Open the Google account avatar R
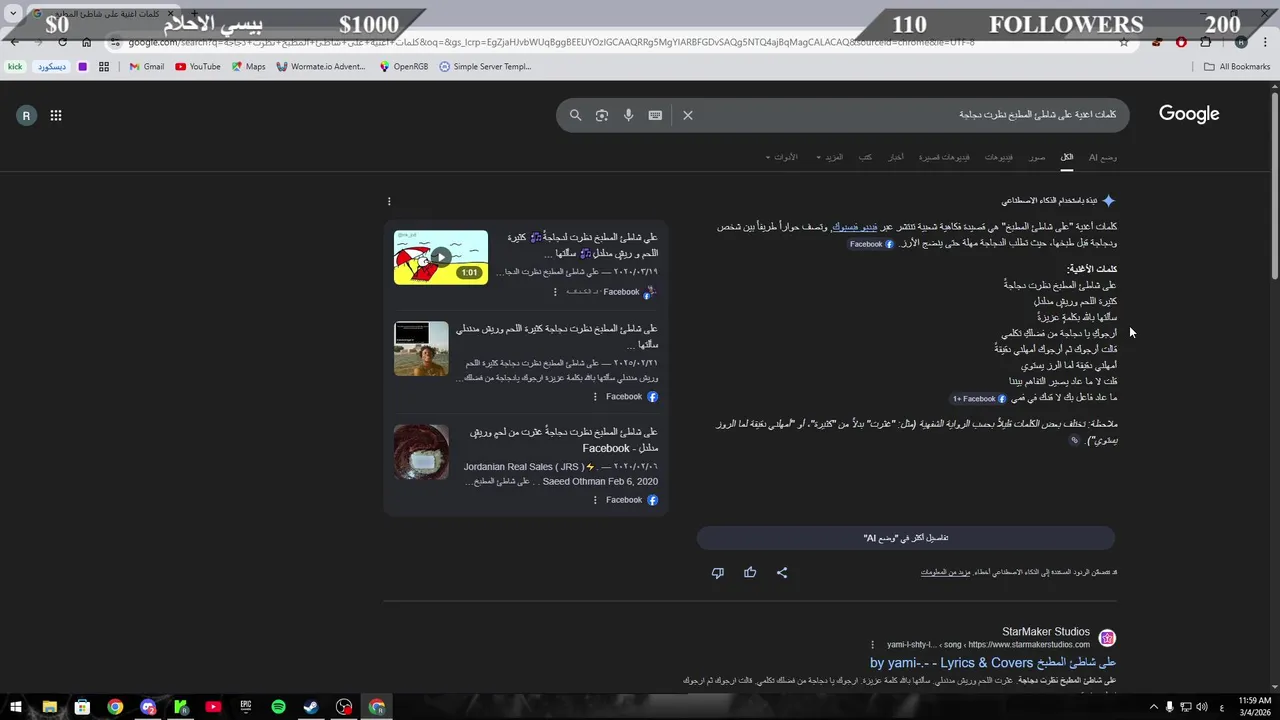 click(26, 115)
